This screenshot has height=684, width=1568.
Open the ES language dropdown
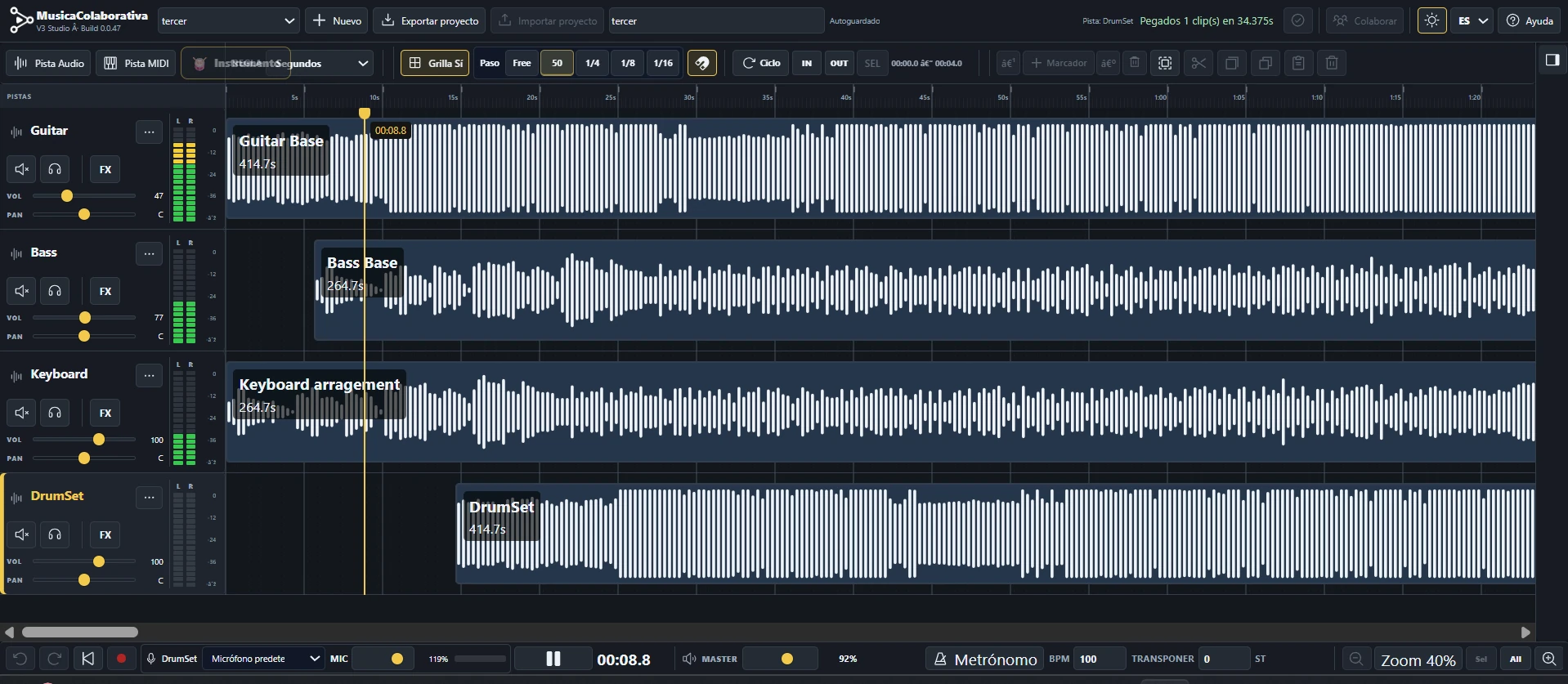pos(1472,20)
